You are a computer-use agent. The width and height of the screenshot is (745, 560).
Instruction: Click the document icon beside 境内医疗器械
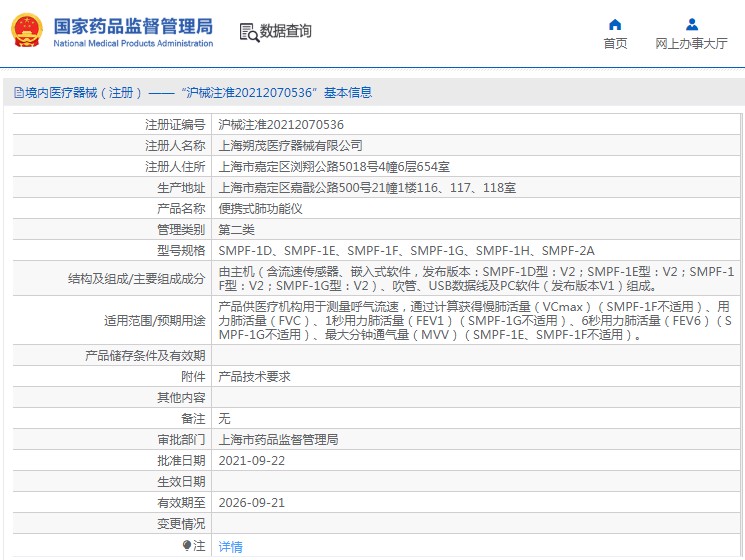(x=18, y=92)
